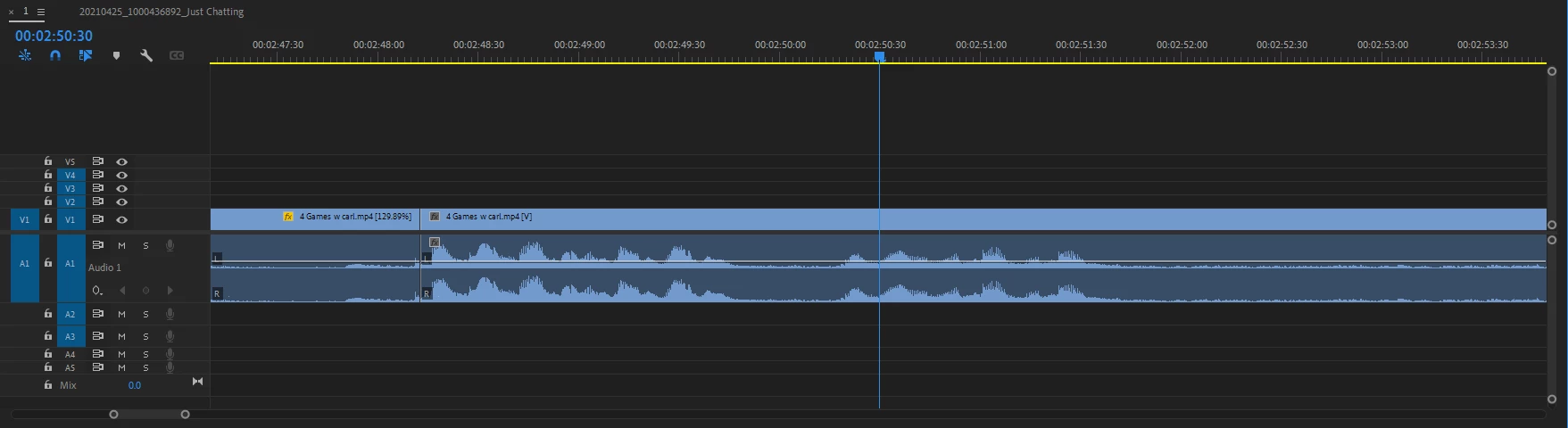Toggle lock on track V4
This screenshot has height=428, width=1568.
(48, 175)
